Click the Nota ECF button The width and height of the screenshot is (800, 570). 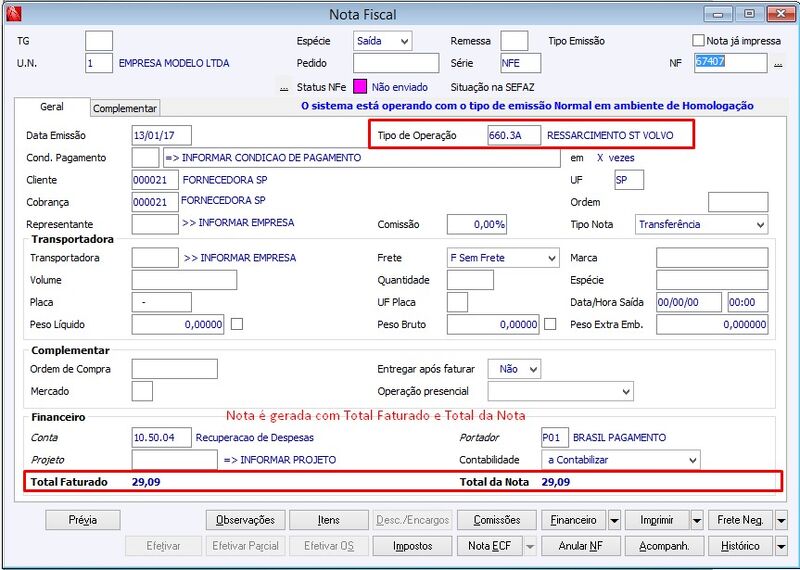[489, 546]
